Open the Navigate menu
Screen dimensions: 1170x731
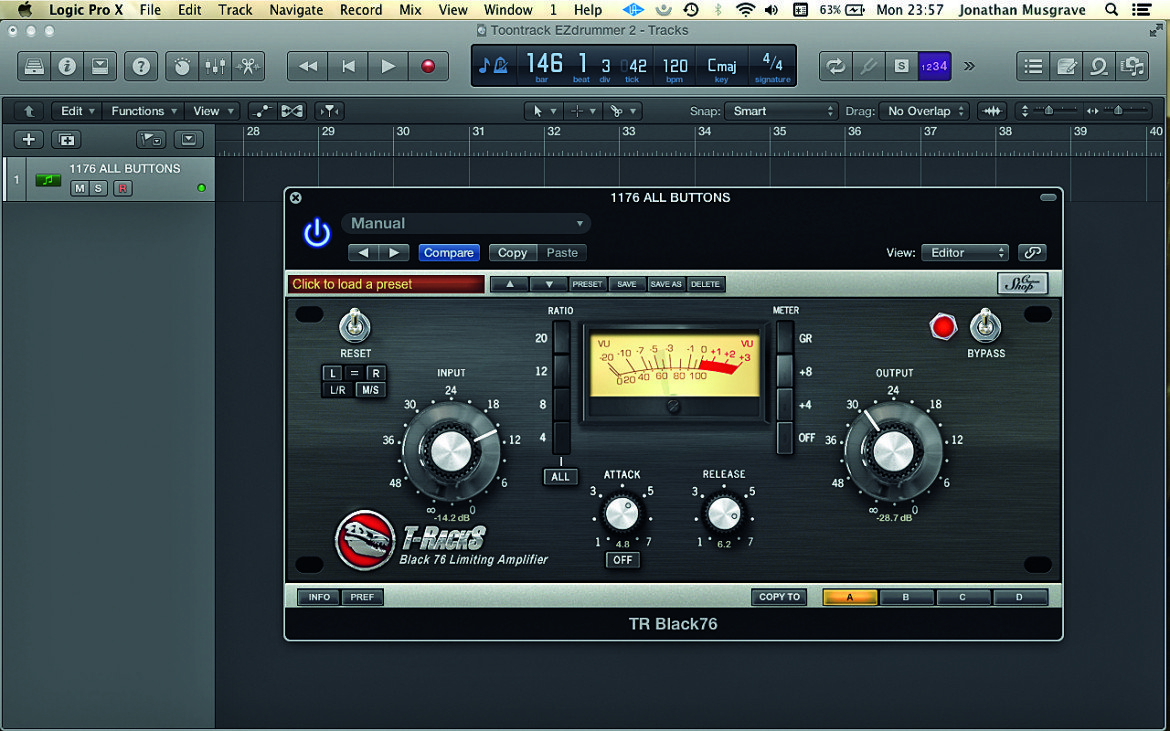coord(296,10)
